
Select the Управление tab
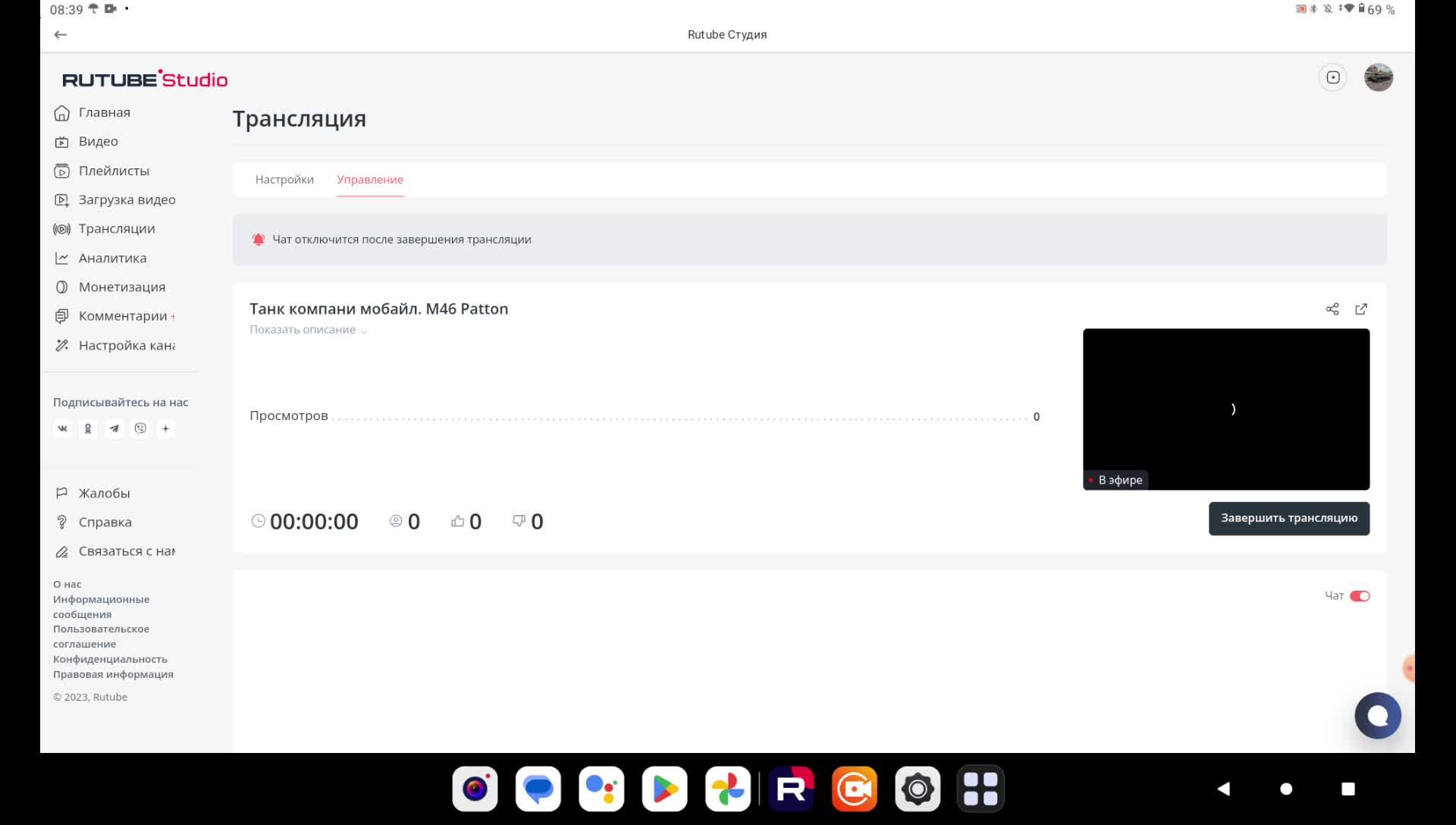(x=370, y=180)
